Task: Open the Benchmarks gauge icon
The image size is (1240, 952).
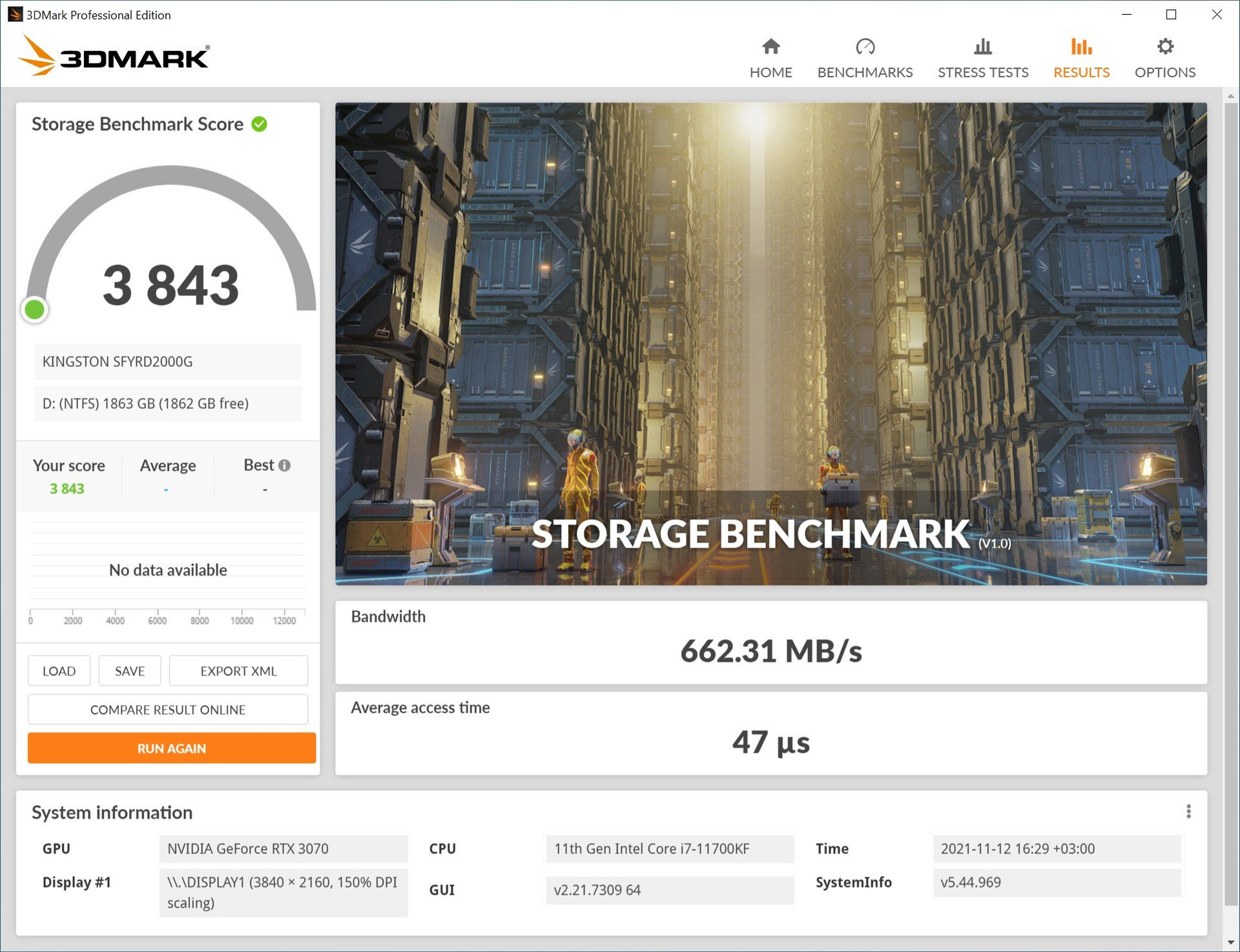Action: pos(865,47)
